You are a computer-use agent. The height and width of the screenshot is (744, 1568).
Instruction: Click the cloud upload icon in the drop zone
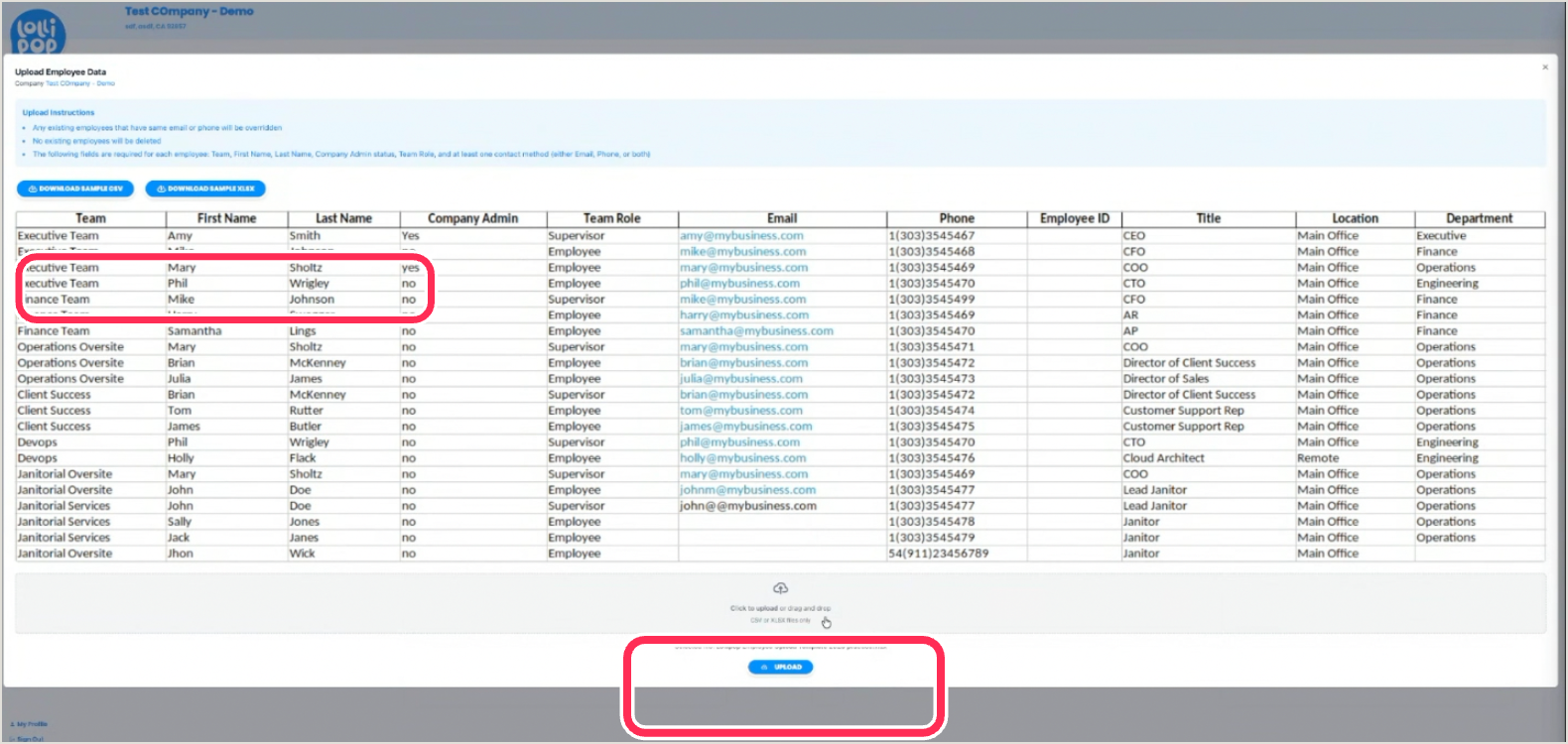pos(780,588)
